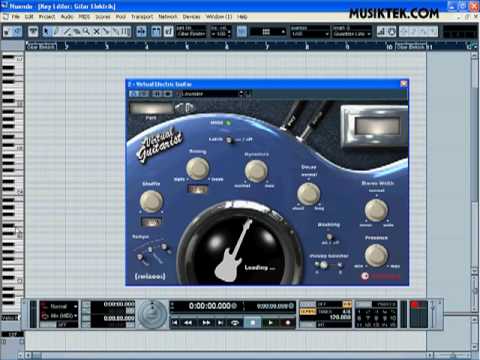Click Stop on the transport bar
The width and height of the screenshot is (480, 360).
point(253,322)
